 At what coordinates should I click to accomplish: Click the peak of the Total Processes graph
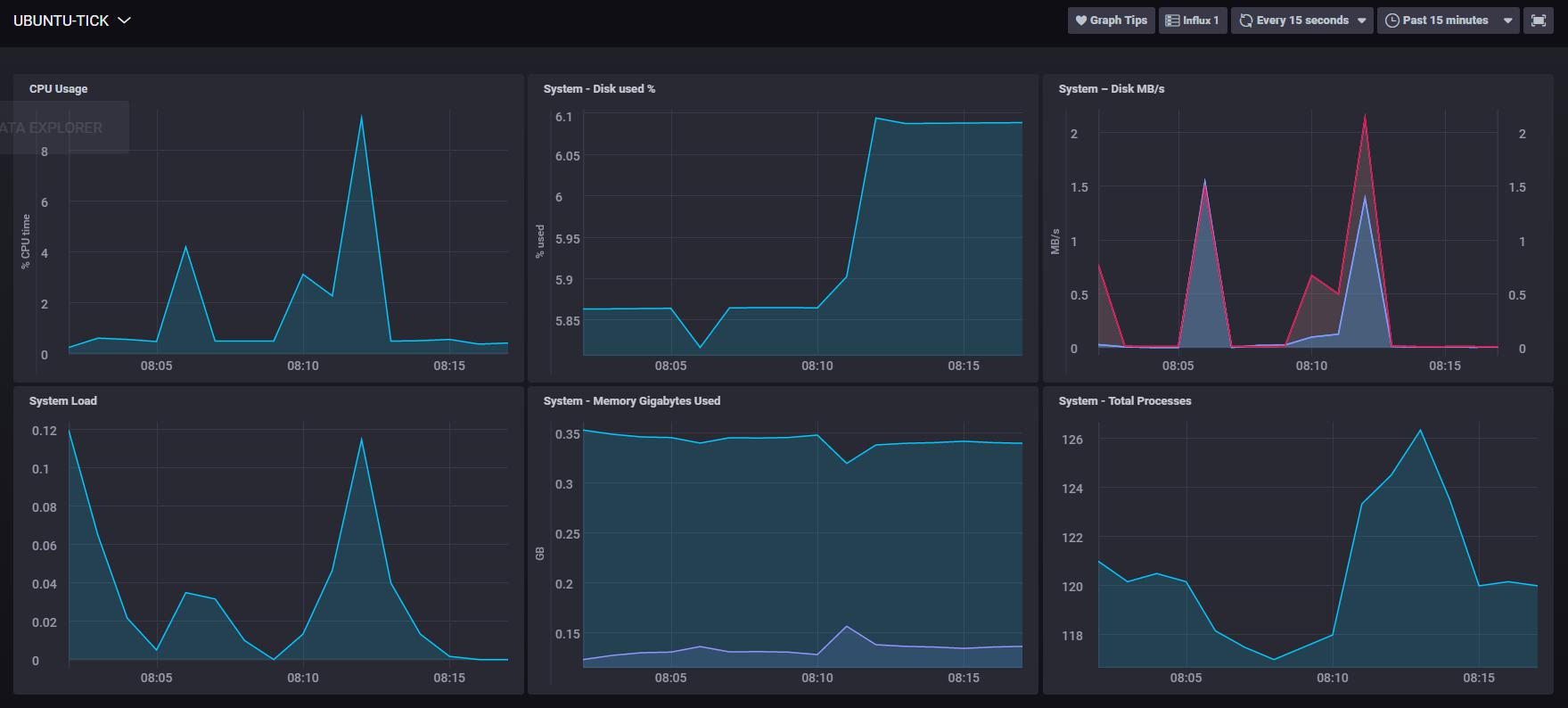[1420, 431]
